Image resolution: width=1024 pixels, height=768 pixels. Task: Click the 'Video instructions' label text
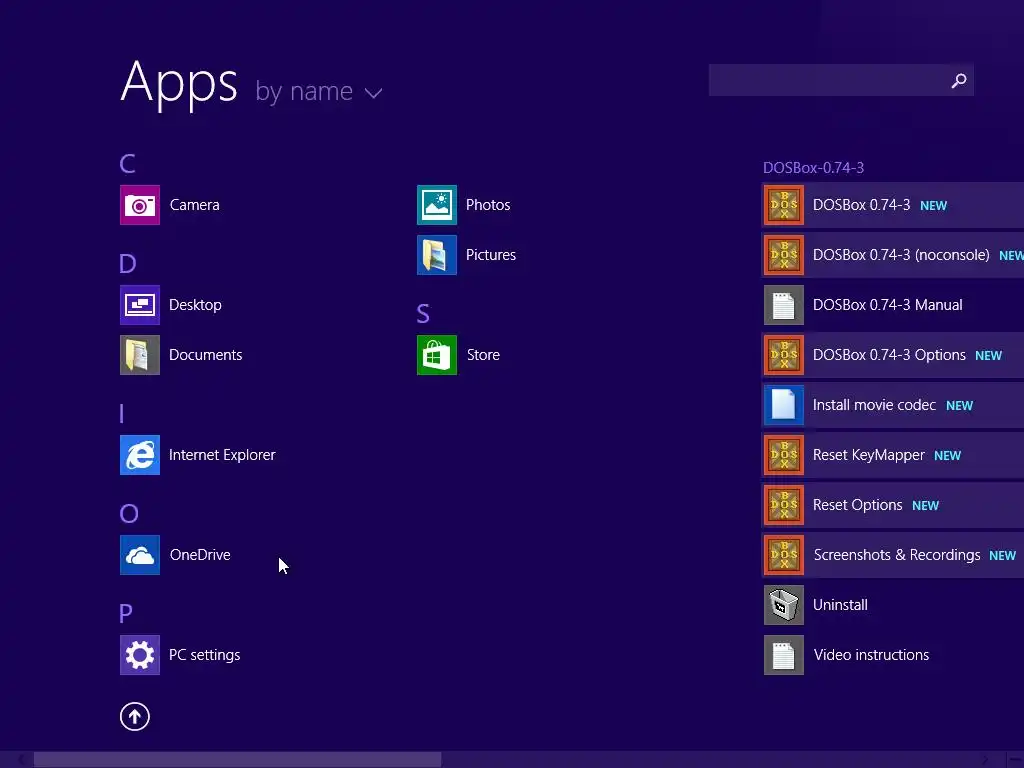pyautogui.click(x=871, y=655)
